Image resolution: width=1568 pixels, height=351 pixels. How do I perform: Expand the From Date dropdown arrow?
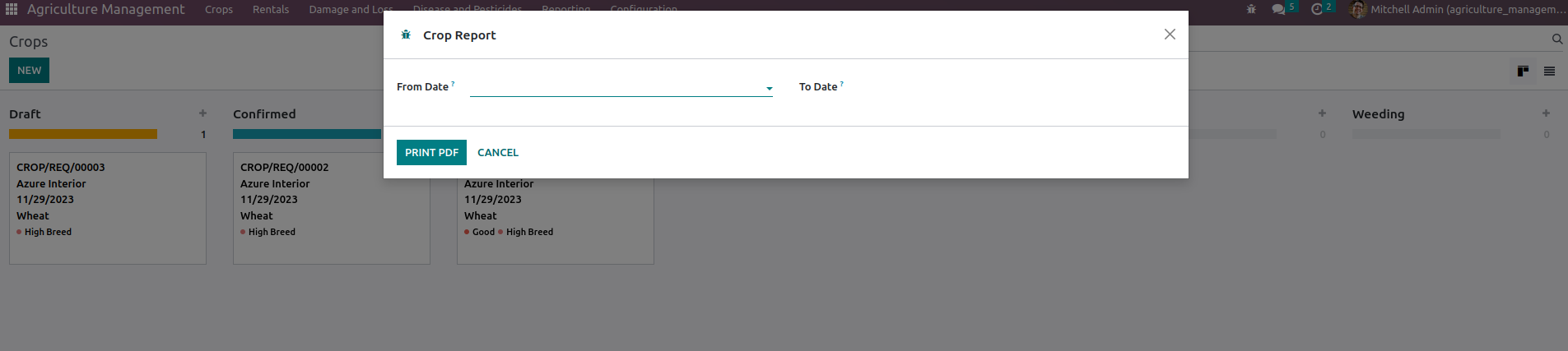pos(769,88)
